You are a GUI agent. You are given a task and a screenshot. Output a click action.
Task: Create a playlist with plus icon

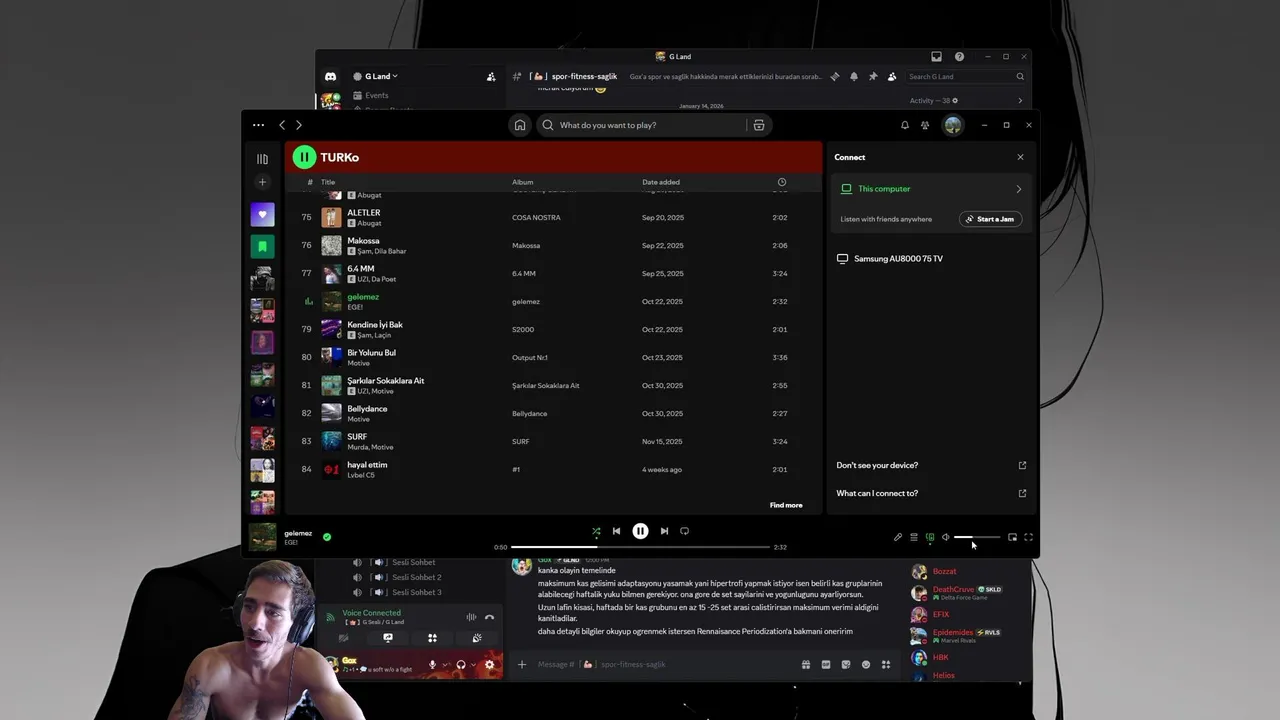262,182
